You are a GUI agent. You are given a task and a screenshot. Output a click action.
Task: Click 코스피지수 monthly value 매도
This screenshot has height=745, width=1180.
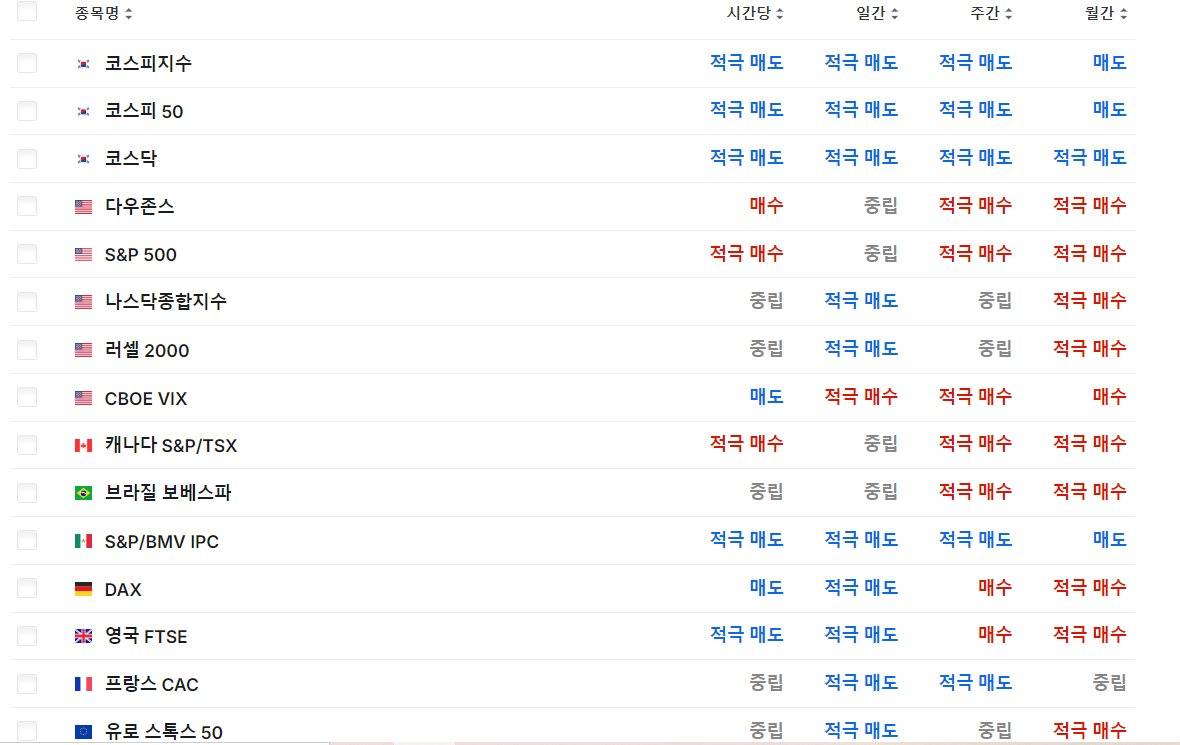coord(1110,62)
